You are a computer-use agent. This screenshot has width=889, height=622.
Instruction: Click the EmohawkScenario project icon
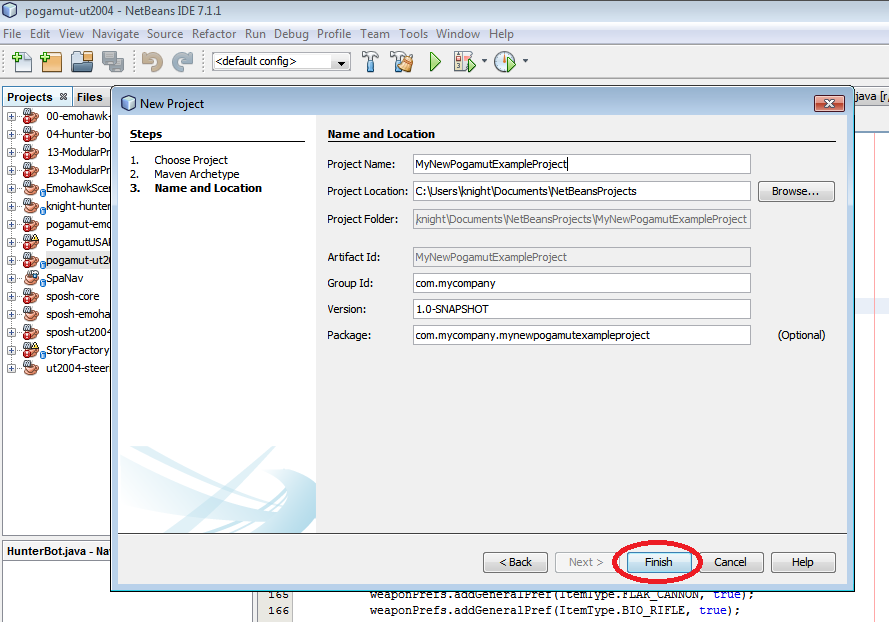31,188
